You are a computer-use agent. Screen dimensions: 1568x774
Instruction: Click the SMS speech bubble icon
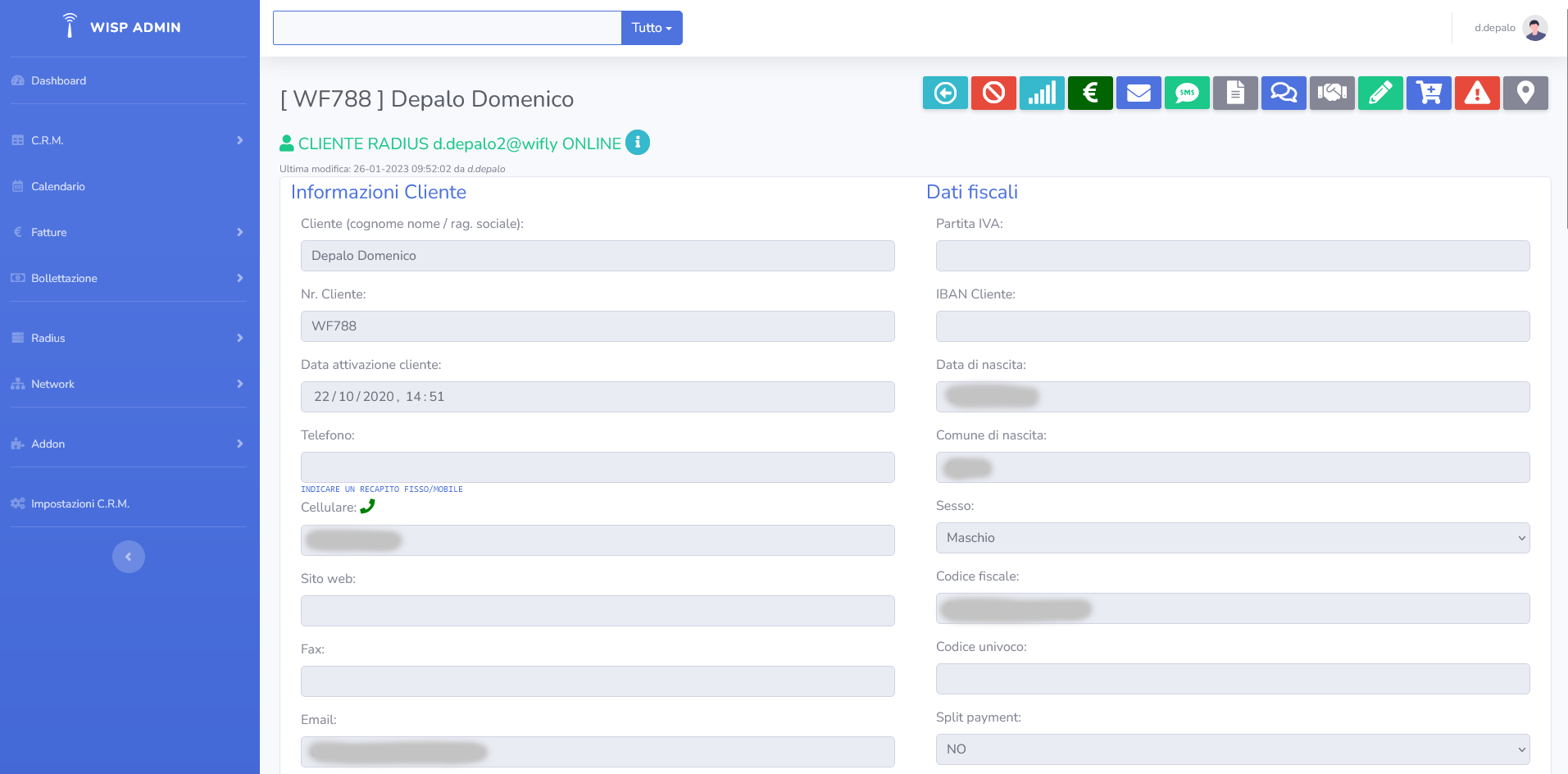click(1187, 93)
